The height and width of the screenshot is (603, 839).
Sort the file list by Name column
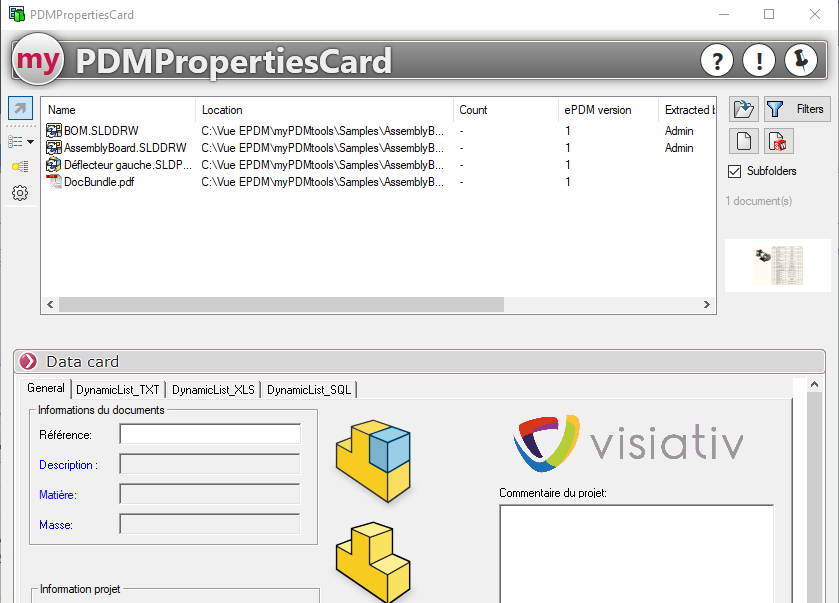(118, 110)
